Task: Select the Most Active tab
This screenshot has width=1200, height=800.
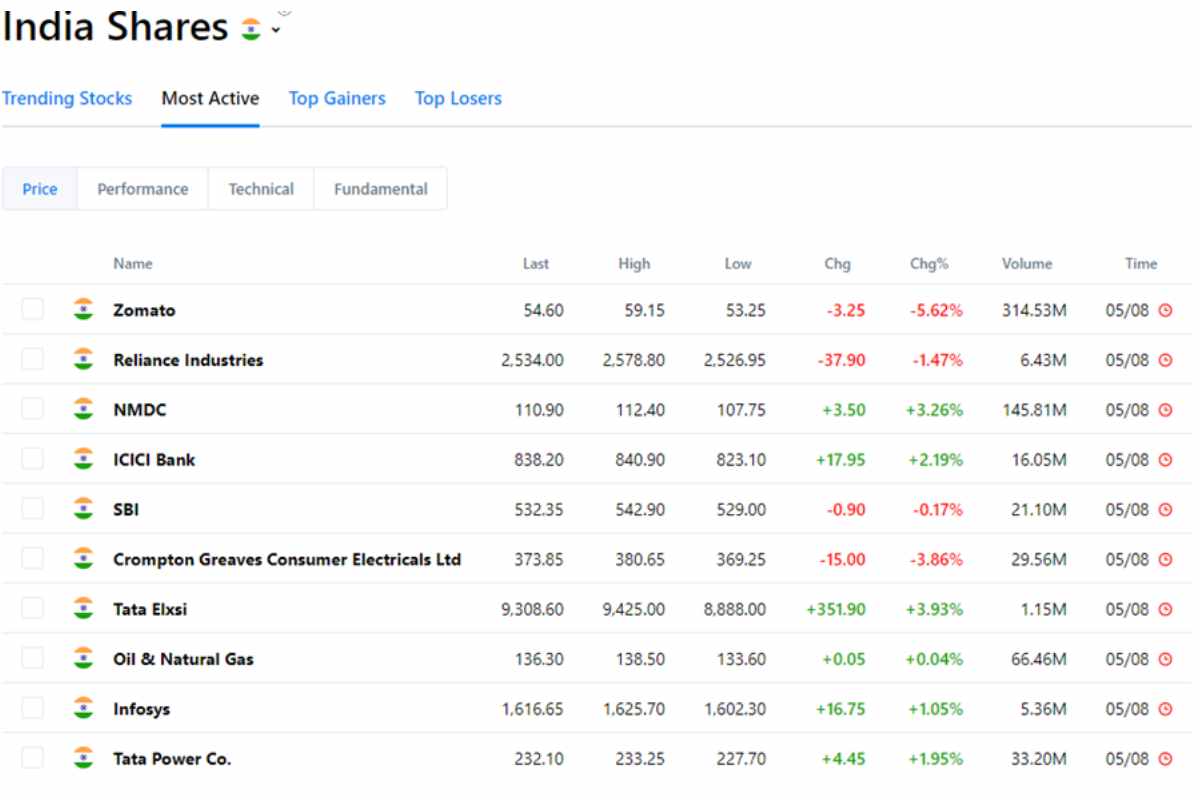Action: coord(210,98)
